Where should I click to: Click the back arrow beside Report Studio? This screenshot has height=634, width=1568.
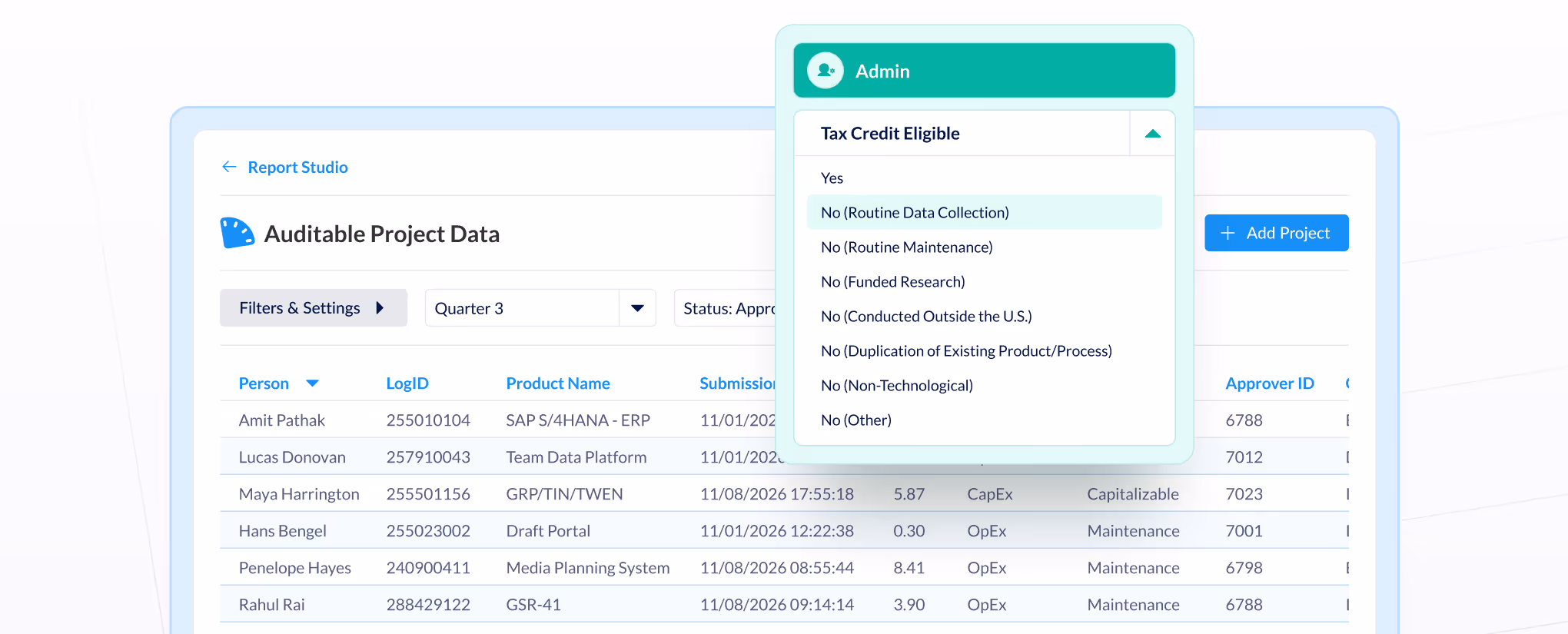tap(229, 167)
